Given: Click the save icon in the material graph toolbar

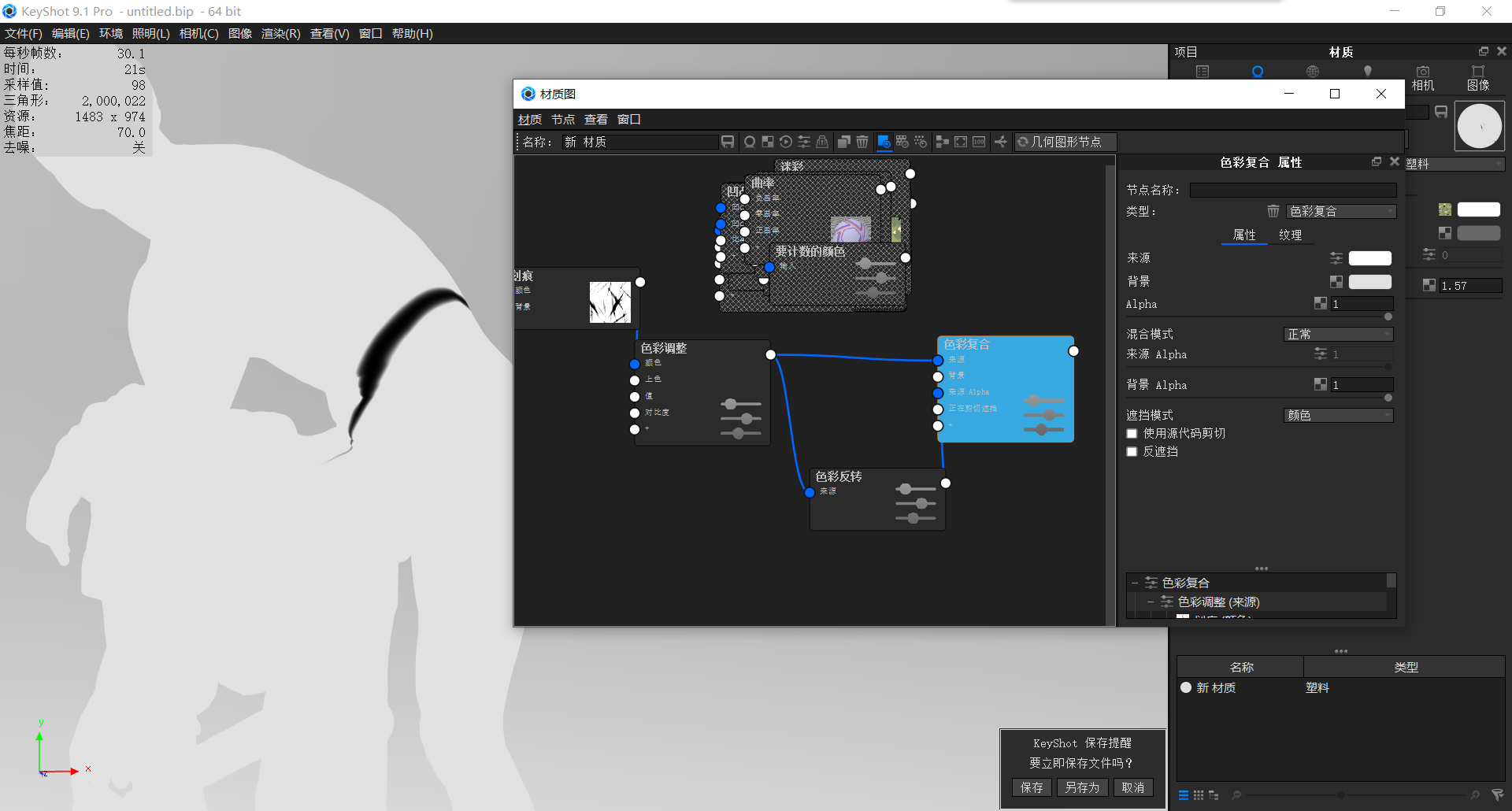Looking at the screenshot, I should (x=728, y=142).
